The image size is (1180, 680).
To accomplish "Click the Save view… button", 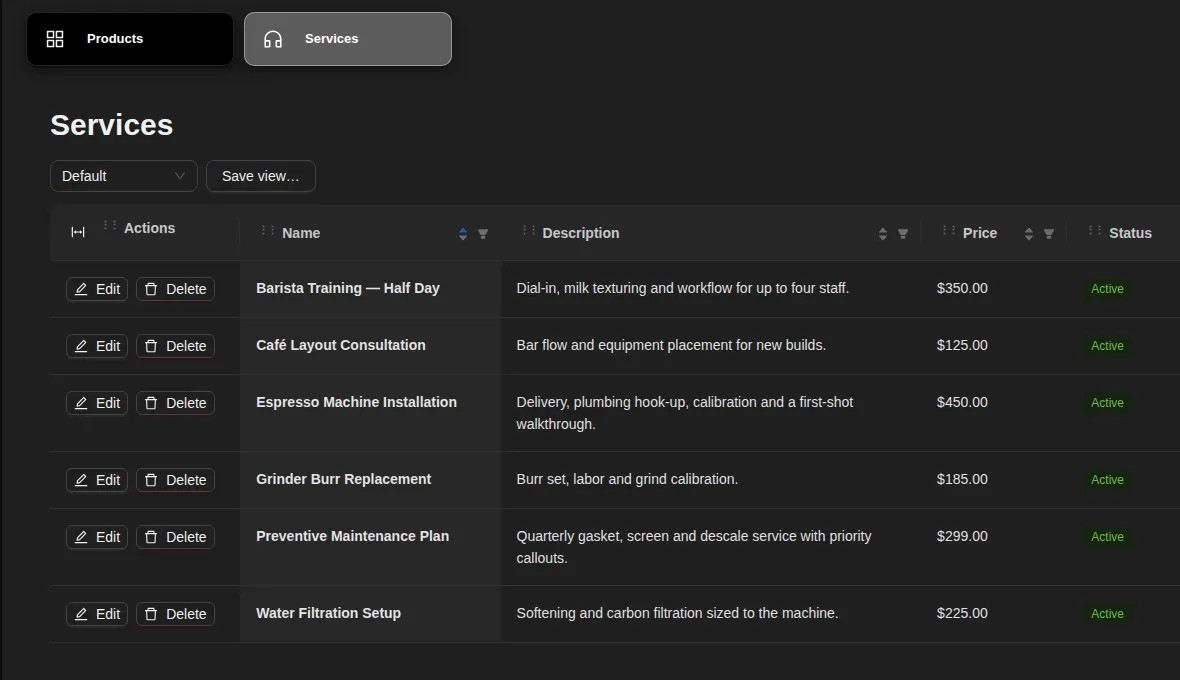I will pos(260,176).
